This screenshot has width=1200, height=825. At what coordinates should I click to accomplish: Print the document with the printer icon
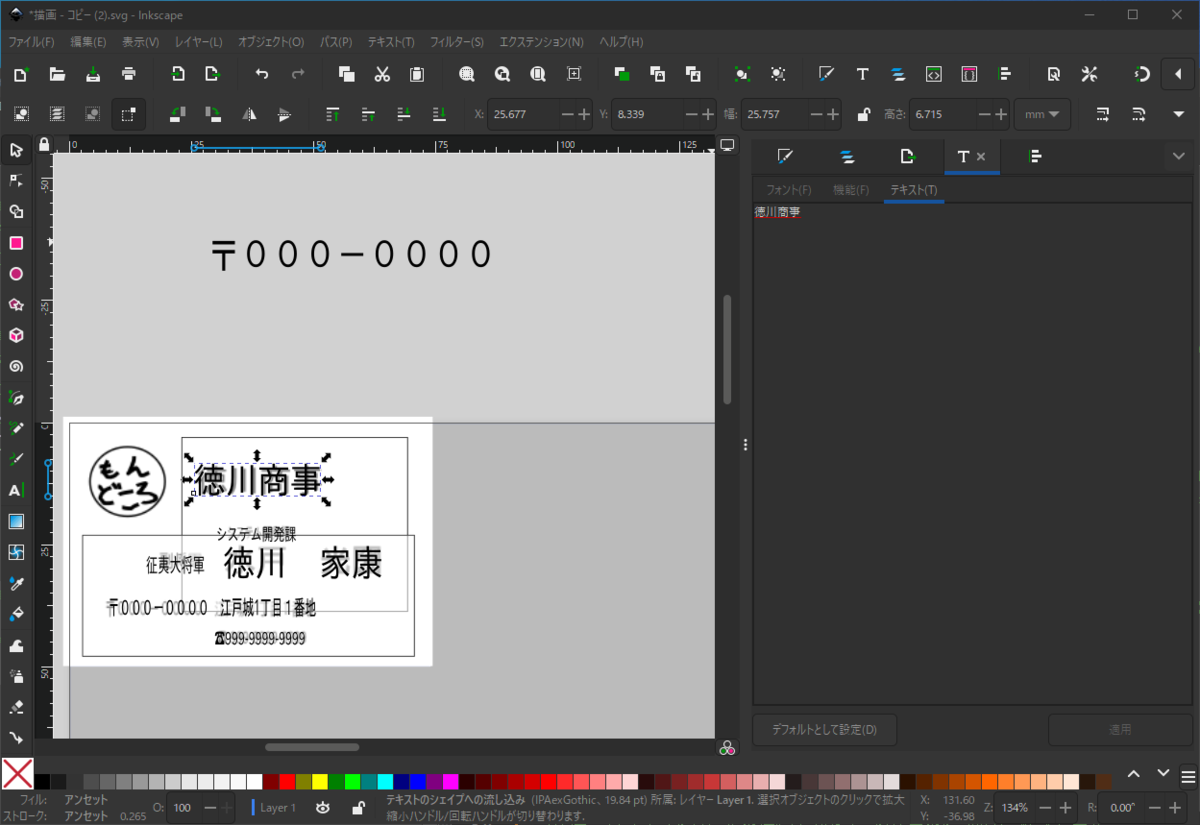[x=129, y=74]
